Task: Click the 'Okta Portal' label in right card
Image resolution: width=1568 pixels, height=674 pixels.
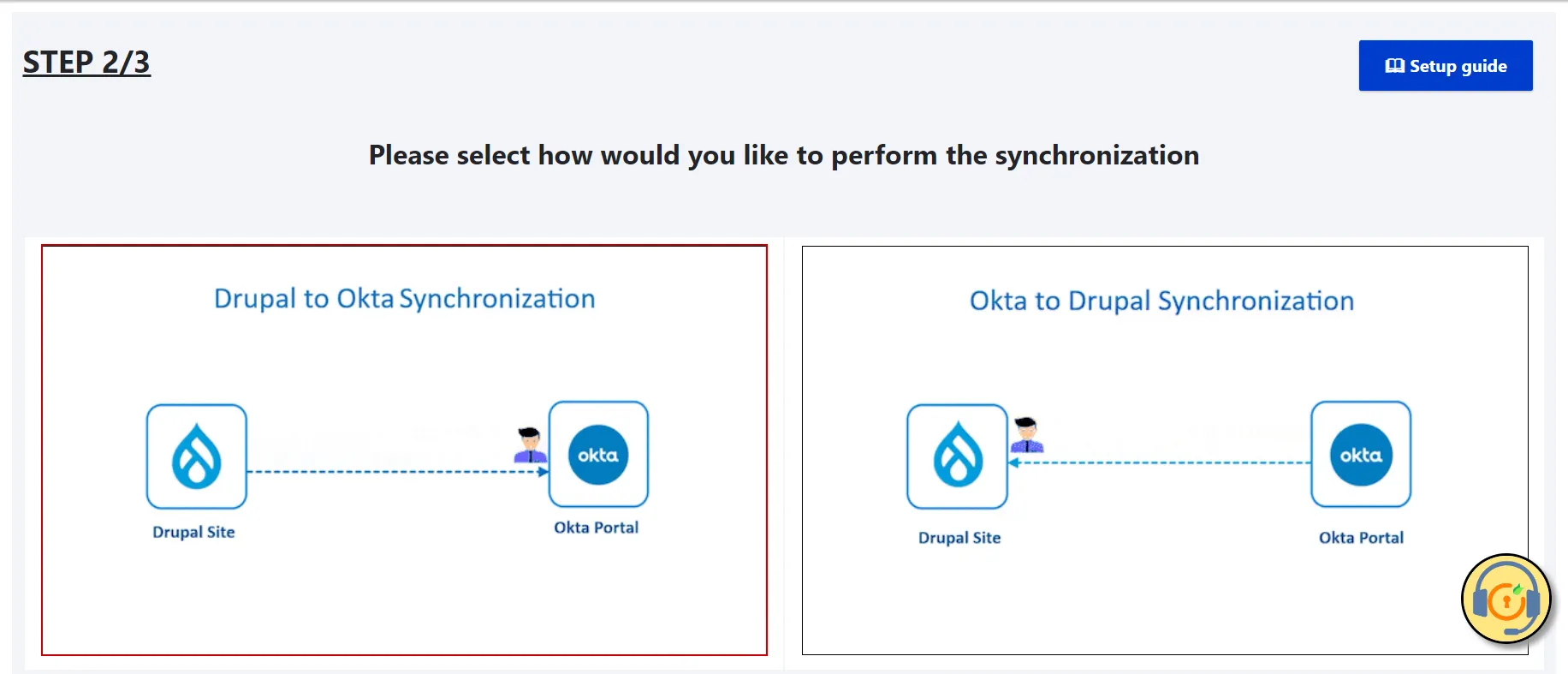Action: (1361, 538)
